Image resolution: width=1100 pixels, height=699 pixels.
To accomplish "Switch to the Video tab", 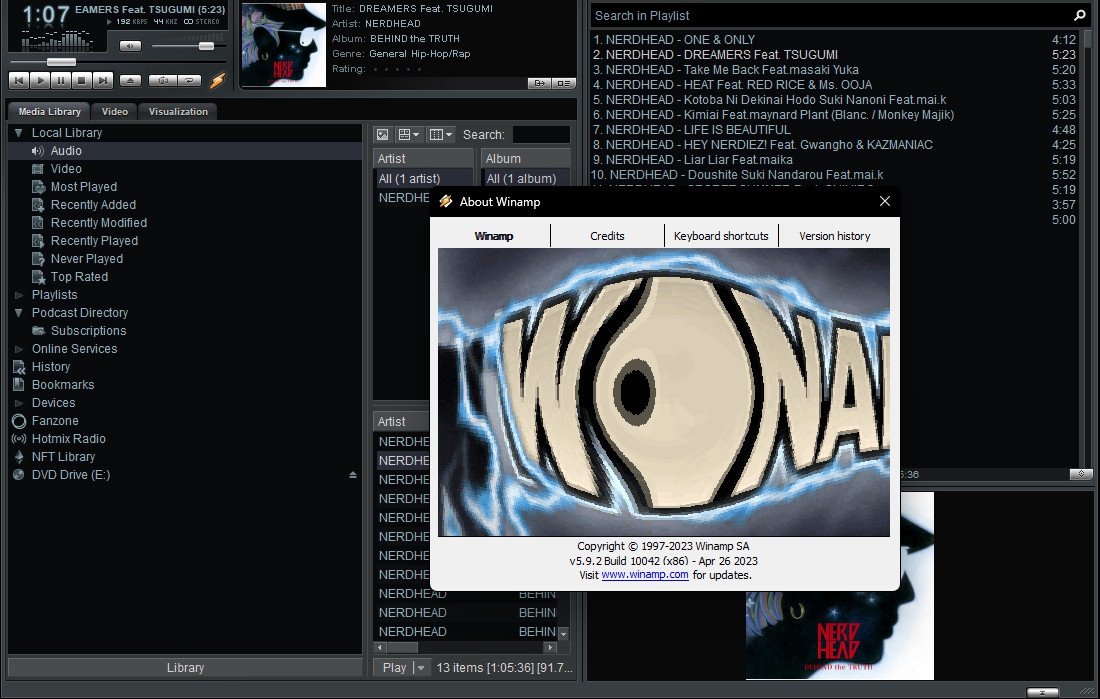I will tap(114, 112).
